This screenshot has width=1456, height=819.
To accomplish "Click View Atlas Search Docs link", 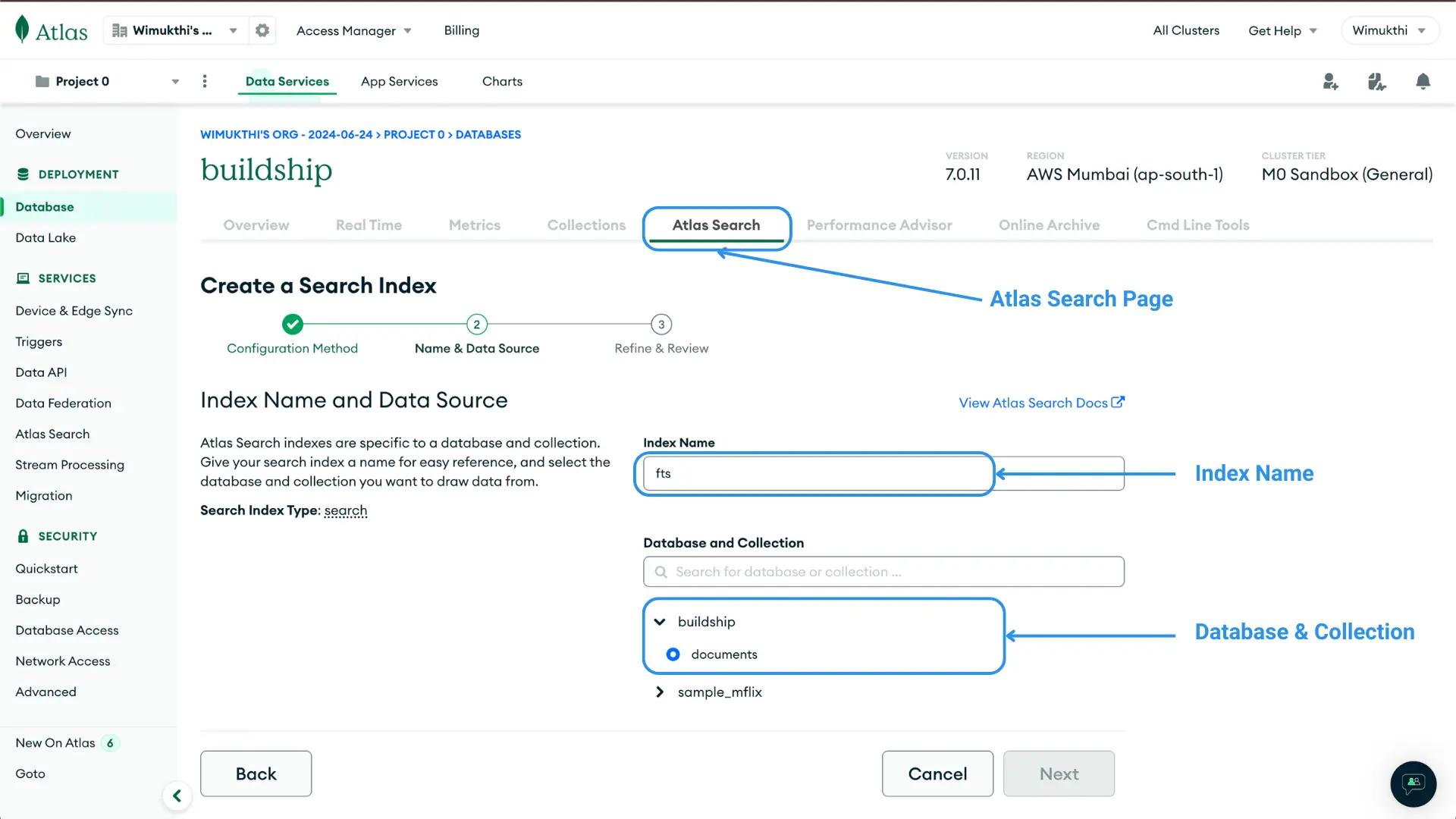I will [1041, 402].
